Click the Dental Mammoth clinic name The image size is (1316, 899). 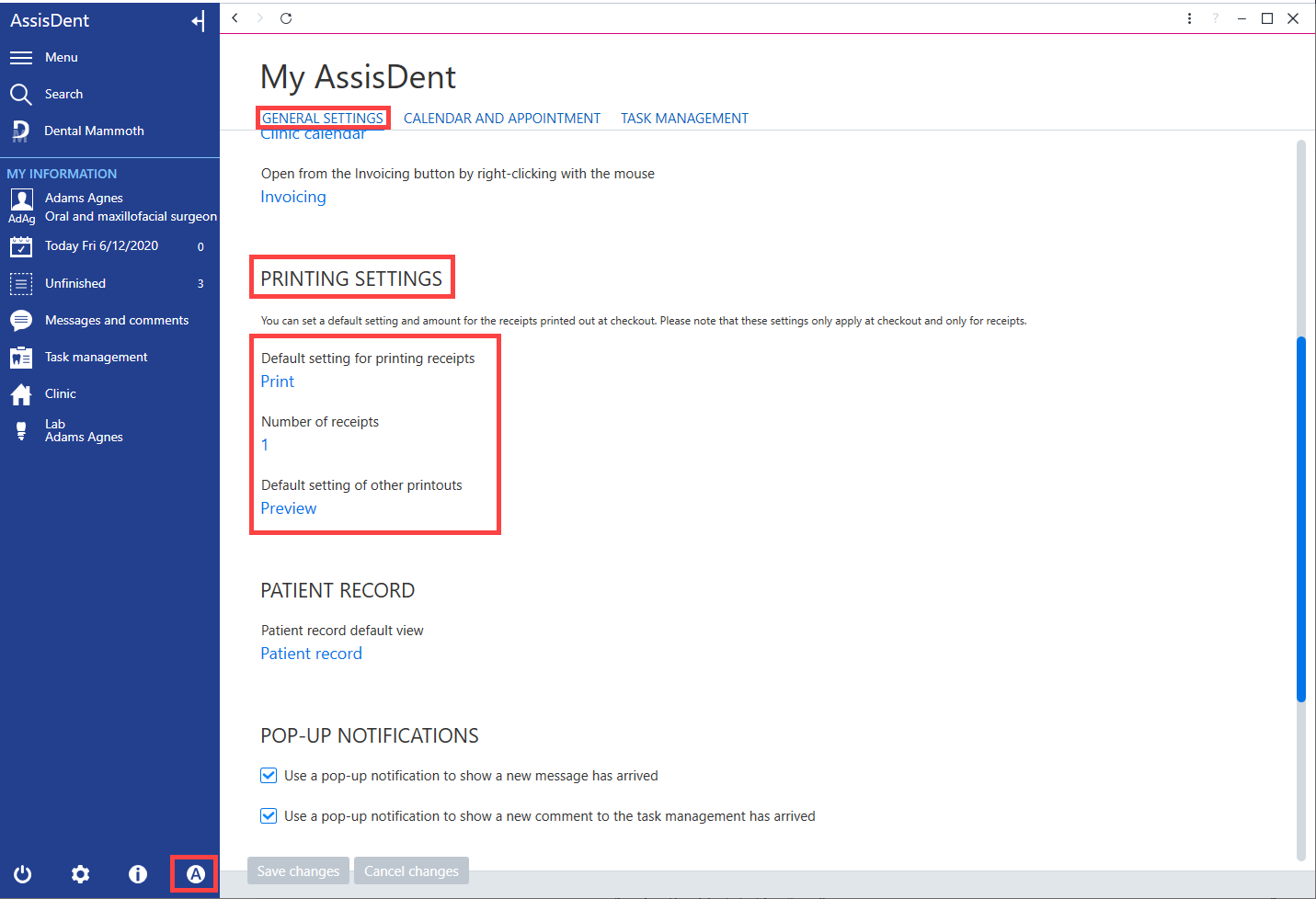95,131
